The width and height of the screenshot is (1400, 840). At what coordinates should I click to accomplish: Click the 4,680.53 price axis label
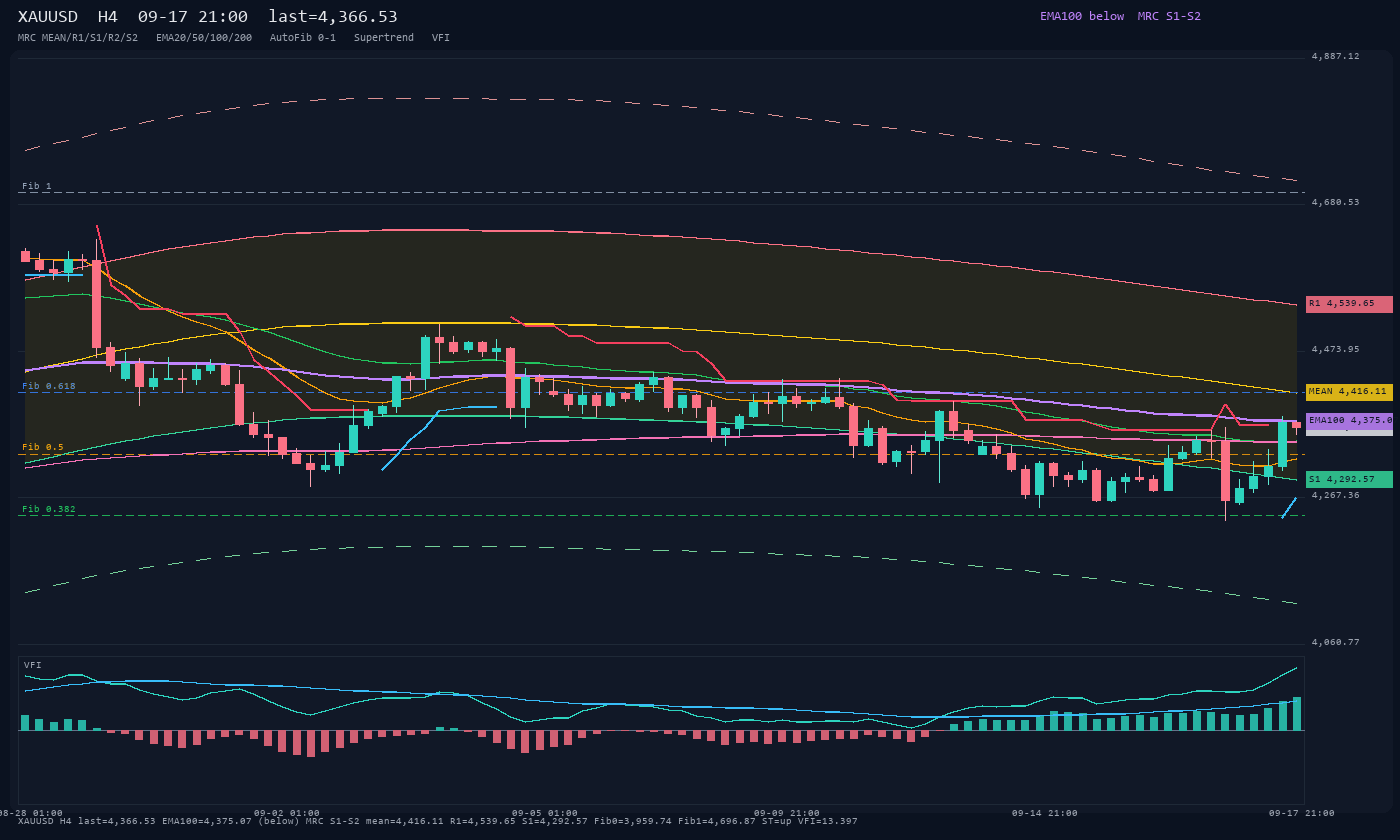click(x=1336, y=203)
